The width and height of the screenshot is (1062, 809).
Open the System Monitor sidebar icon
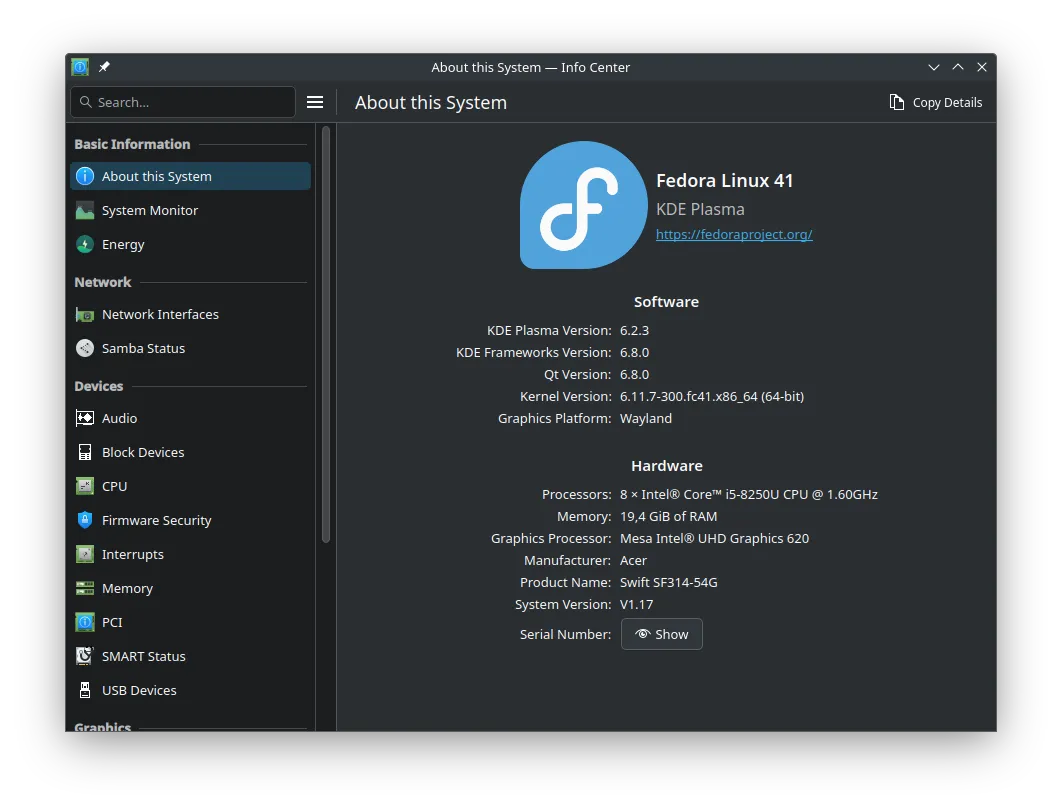pos(85,210)
